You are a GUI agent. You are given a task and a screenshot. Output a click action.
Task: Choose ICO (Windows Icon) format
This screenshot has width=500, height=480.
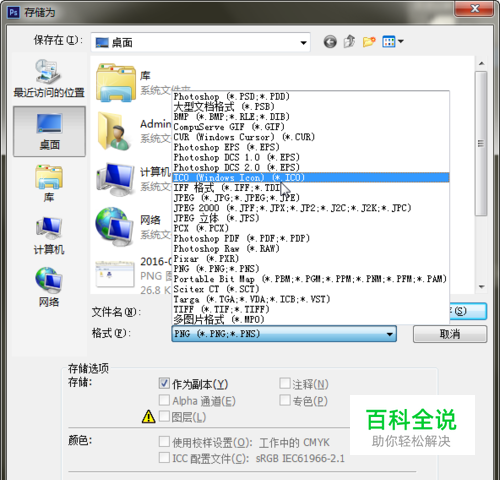[x=311, y=177]
